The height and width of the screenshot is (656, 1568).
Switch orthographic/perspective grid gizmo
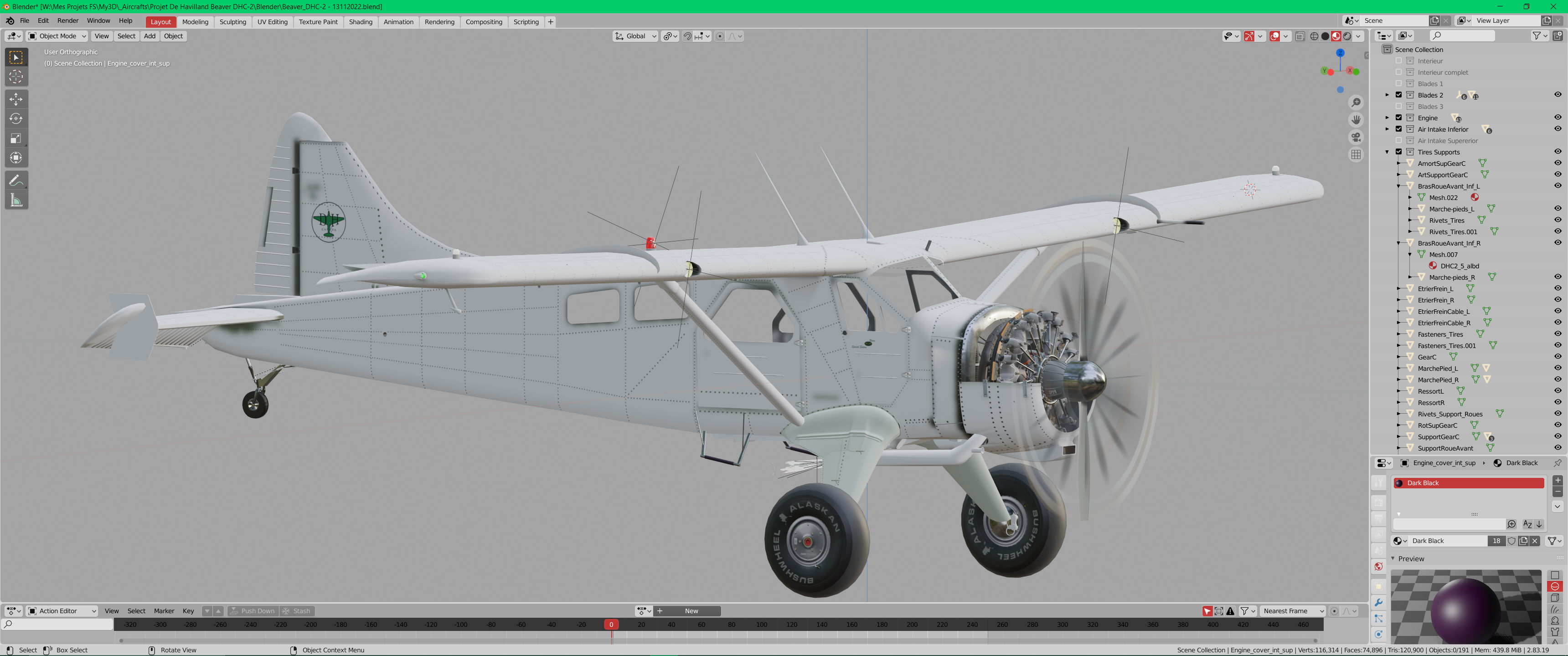(x=1356, y=154)
